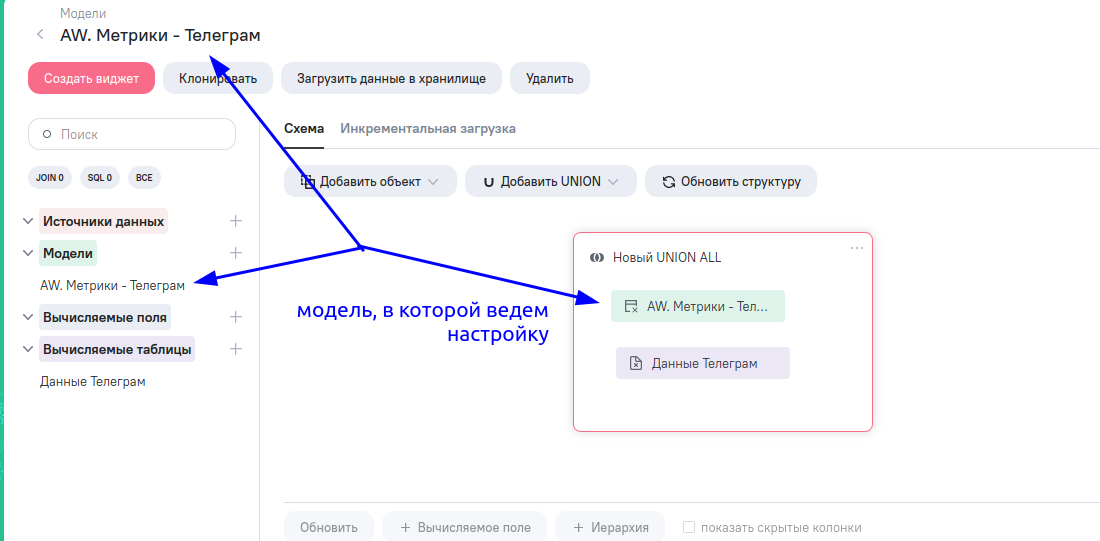Collapse the Источники данных section chevron
1100x541 pixels.
pos(27,221)
